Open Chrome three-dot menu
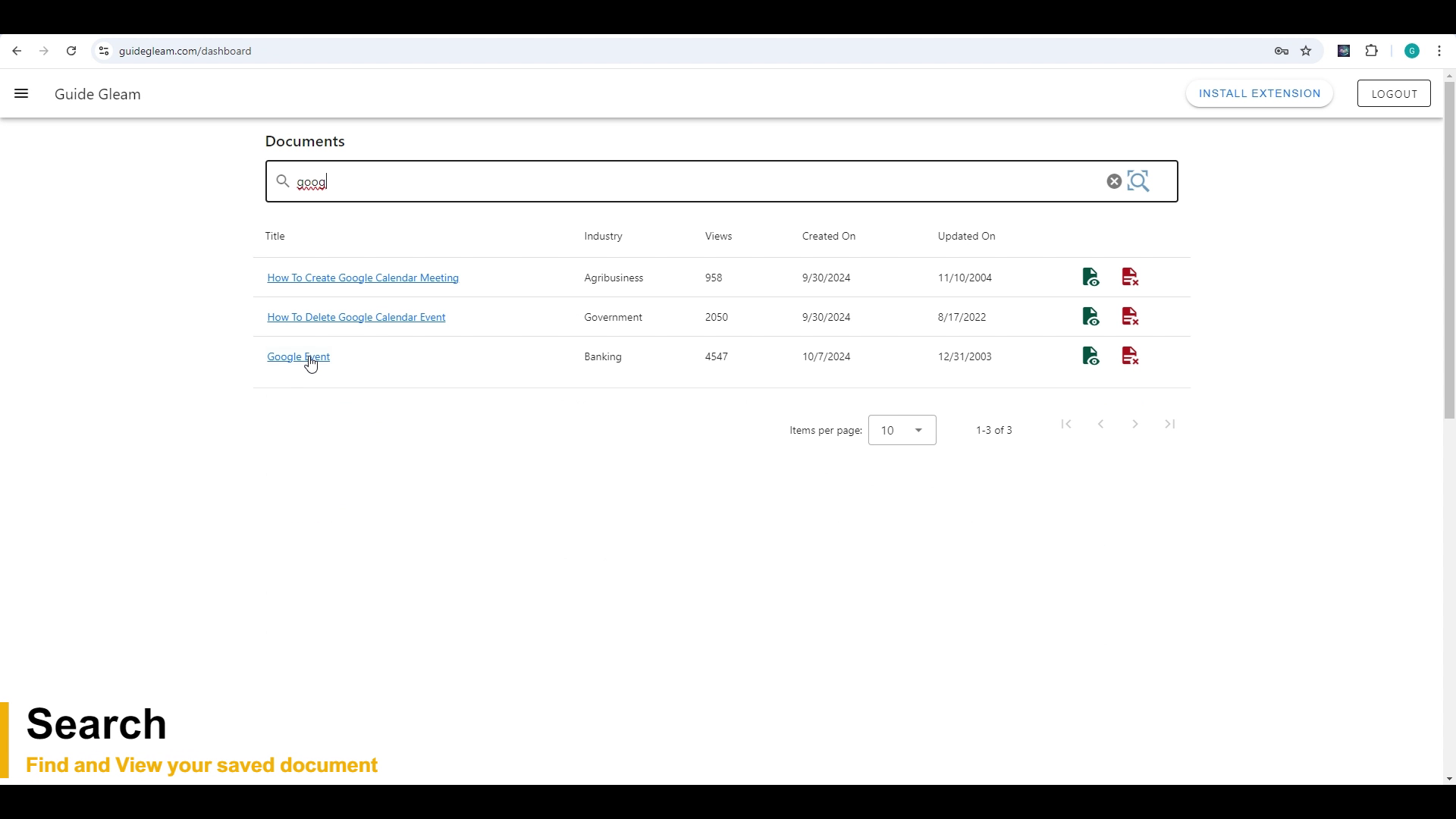 click(x=1439, y=51)
